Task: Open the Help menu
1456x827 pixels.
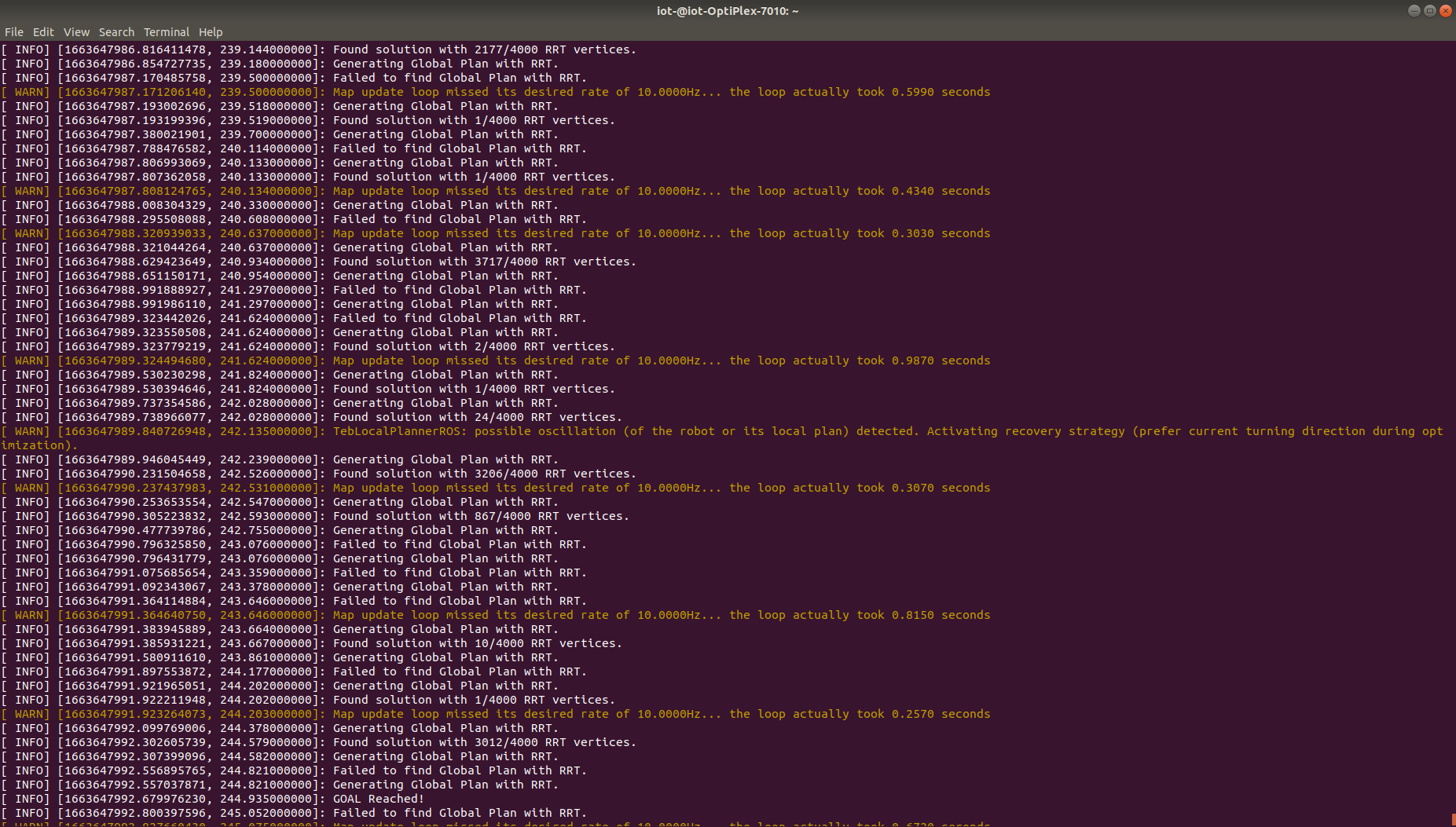Action: click(210, 31)
